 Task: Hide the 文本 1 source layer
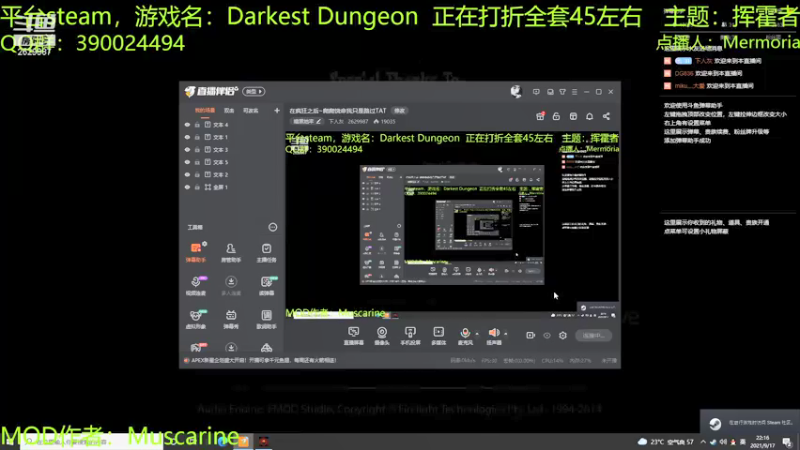(x=187, y=137)
